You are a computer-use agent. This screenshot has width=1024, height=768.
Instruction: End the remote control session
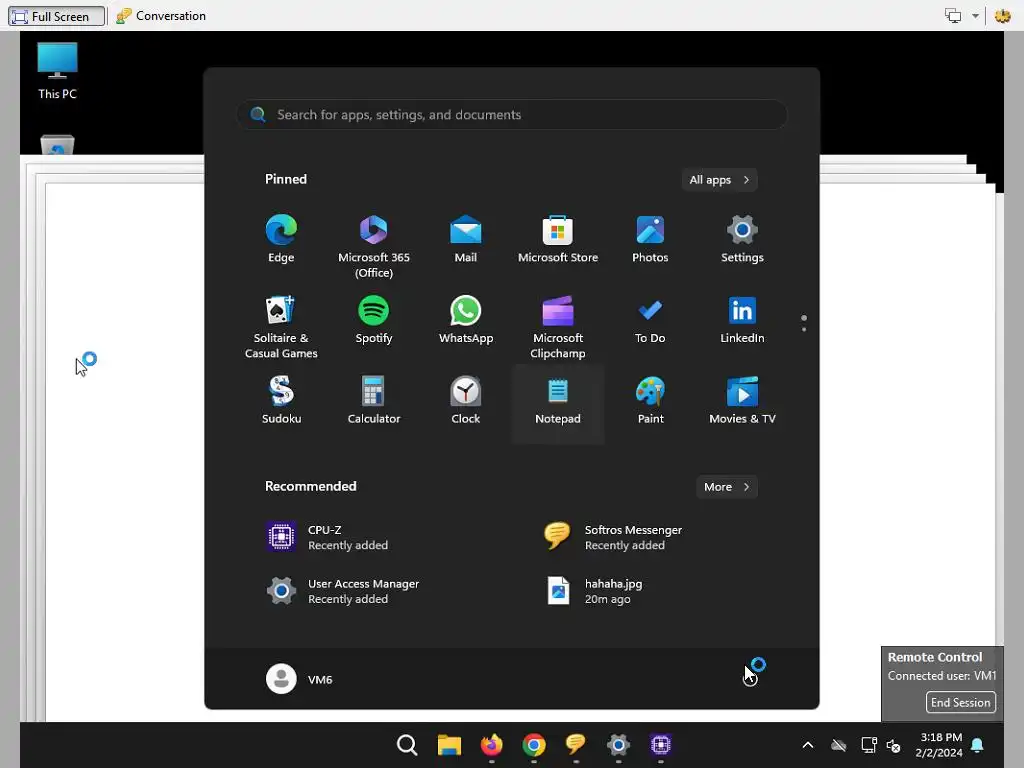tap(961, 703)
